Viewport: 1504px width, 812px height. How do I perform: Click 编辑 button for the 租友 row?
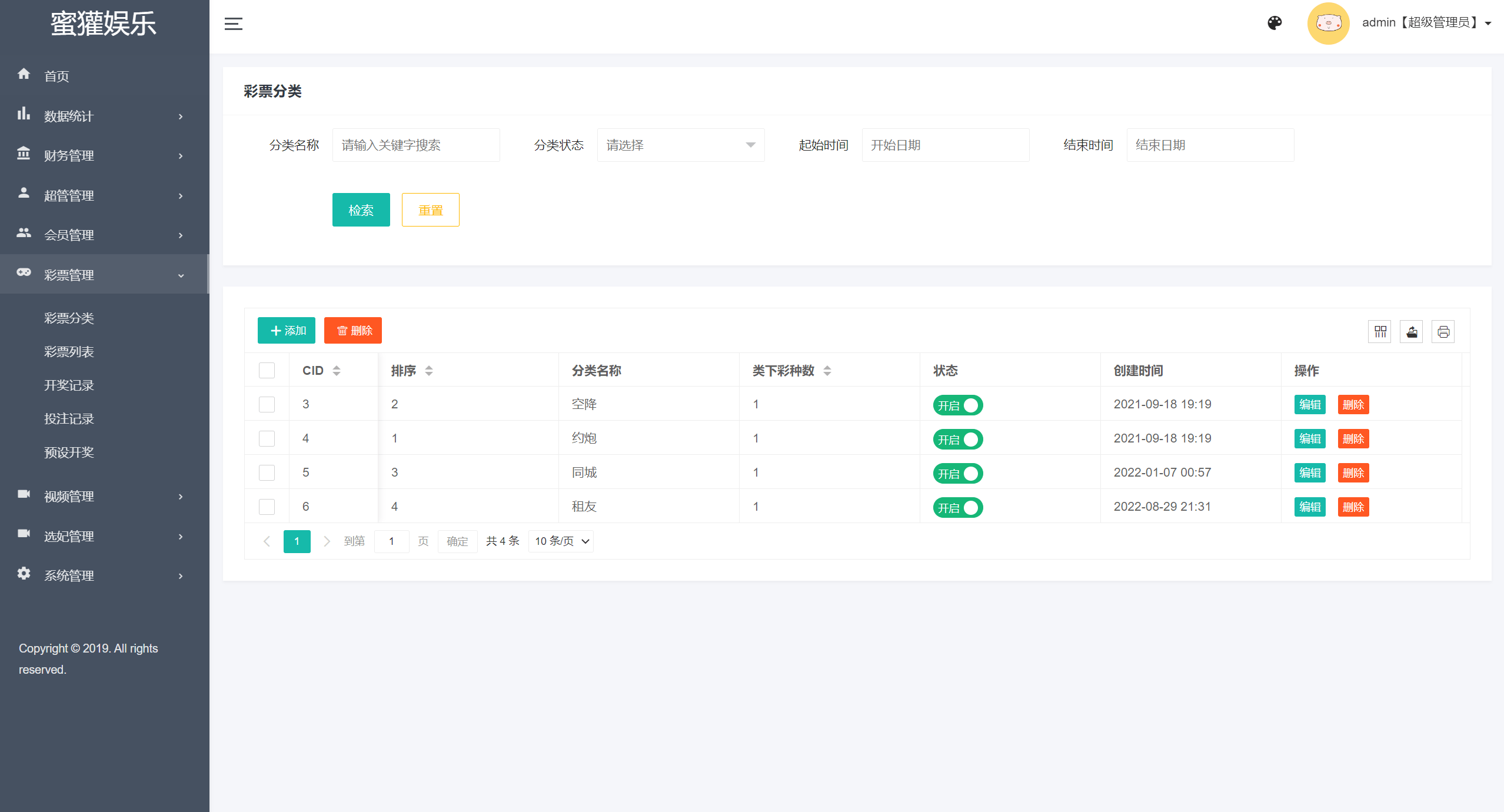(x=1310, y=507)
